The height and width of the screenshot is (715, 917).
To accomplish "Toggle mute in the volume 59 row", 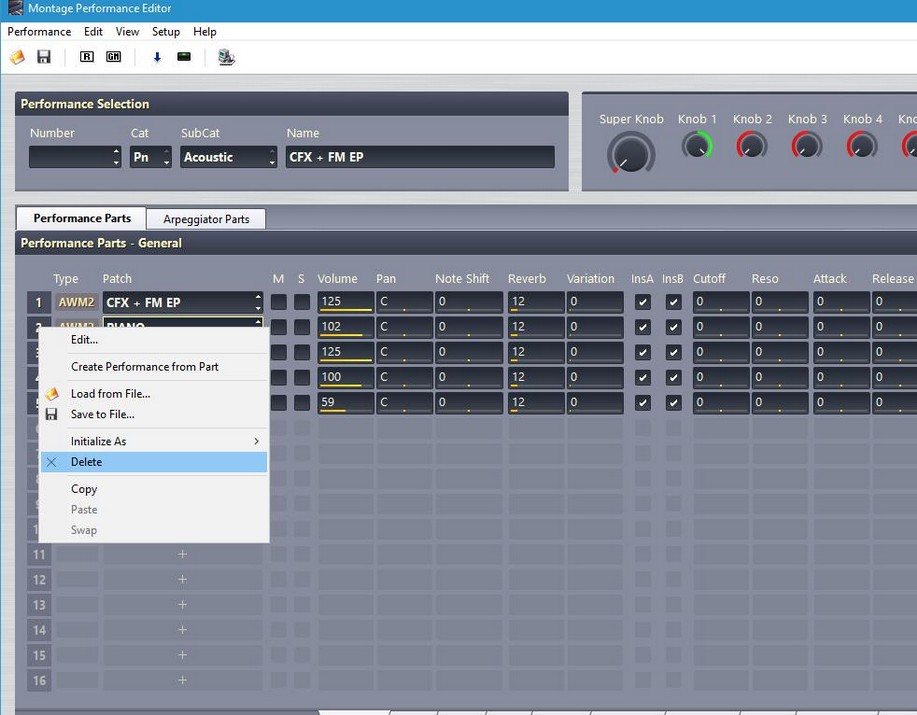I will pyautogui.click(x=279, y=402).
